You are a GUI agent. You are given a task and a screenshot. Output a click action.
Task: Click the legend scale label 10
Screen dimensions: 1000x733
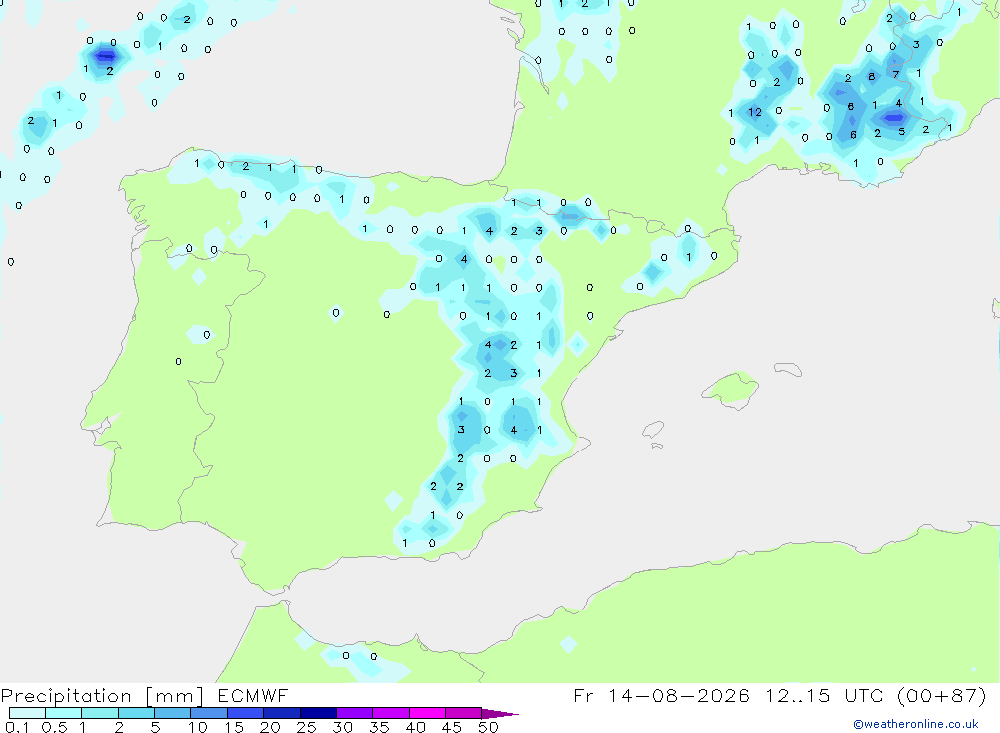(x=198, y=727)
